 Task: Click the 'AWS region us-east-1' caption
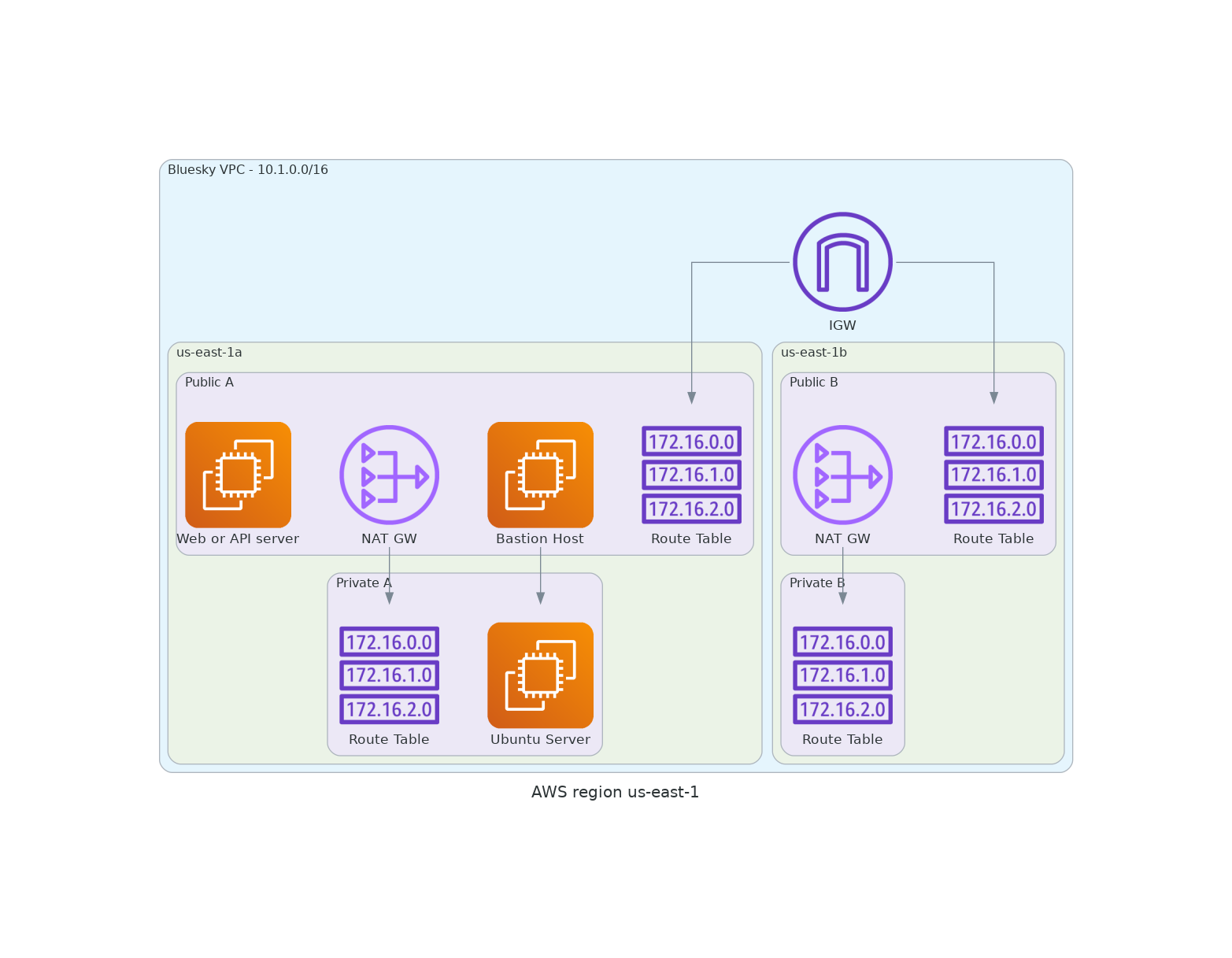click(615, 793)
